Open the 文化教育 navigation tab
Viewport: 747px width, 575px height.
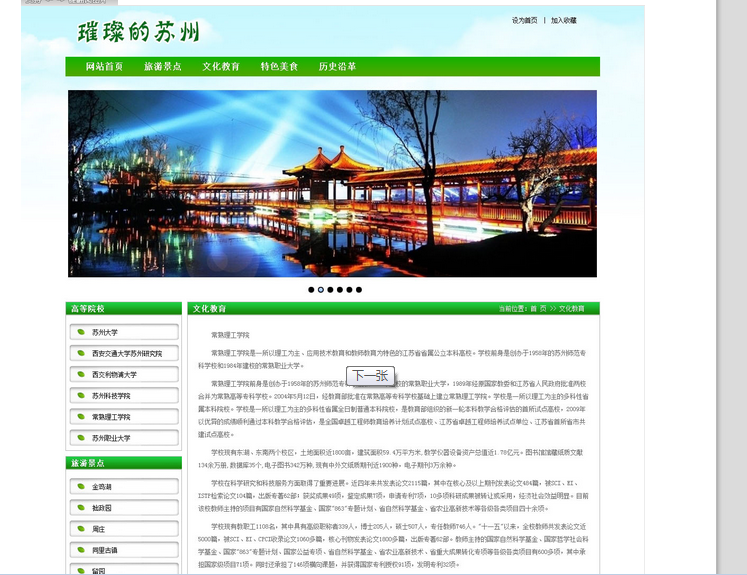(x=221, y=67)
